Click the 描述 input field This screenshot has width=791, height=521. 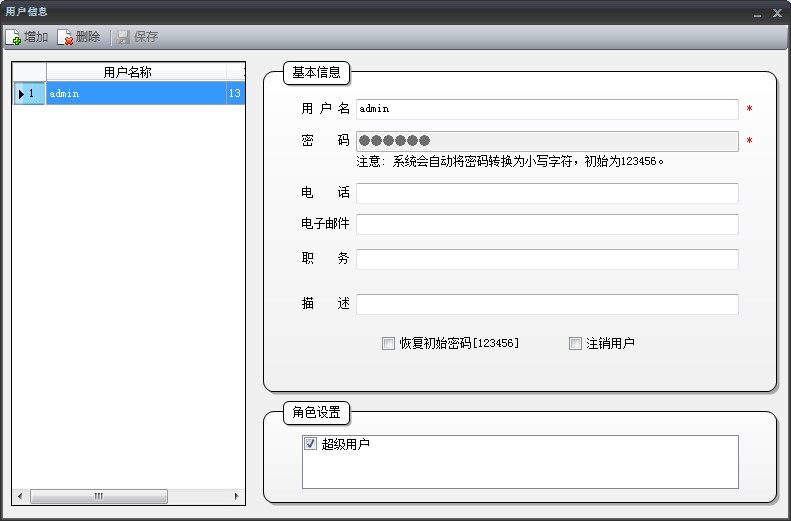(546, 304)
